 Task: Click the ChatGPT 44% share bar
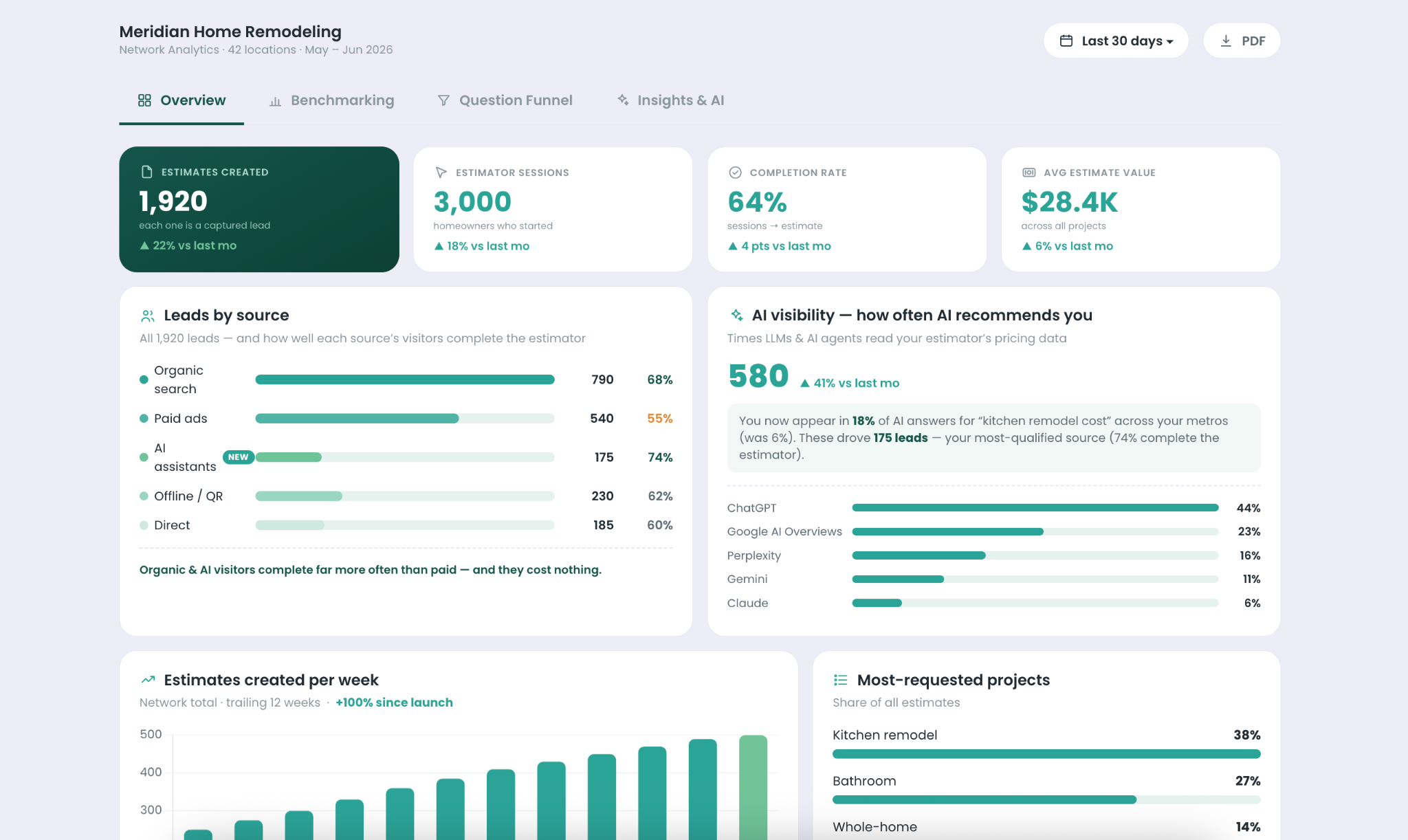coord(1035,508)
